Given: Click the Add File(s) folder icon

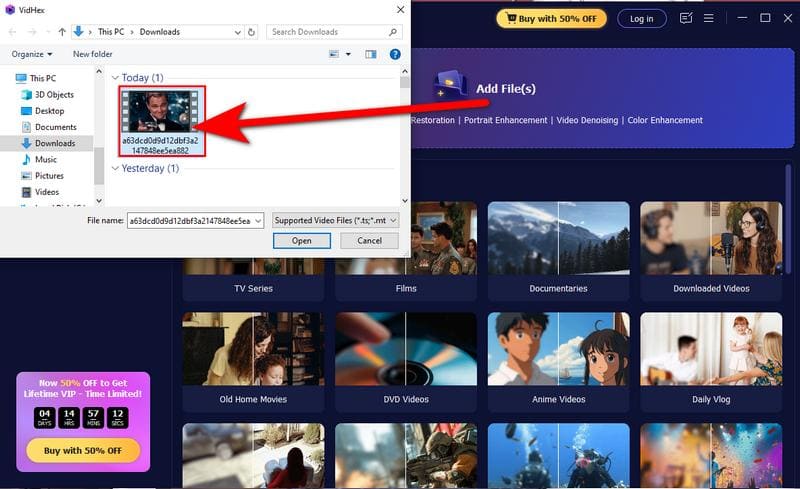Looking at the screenshot, I should click(451, 88).
